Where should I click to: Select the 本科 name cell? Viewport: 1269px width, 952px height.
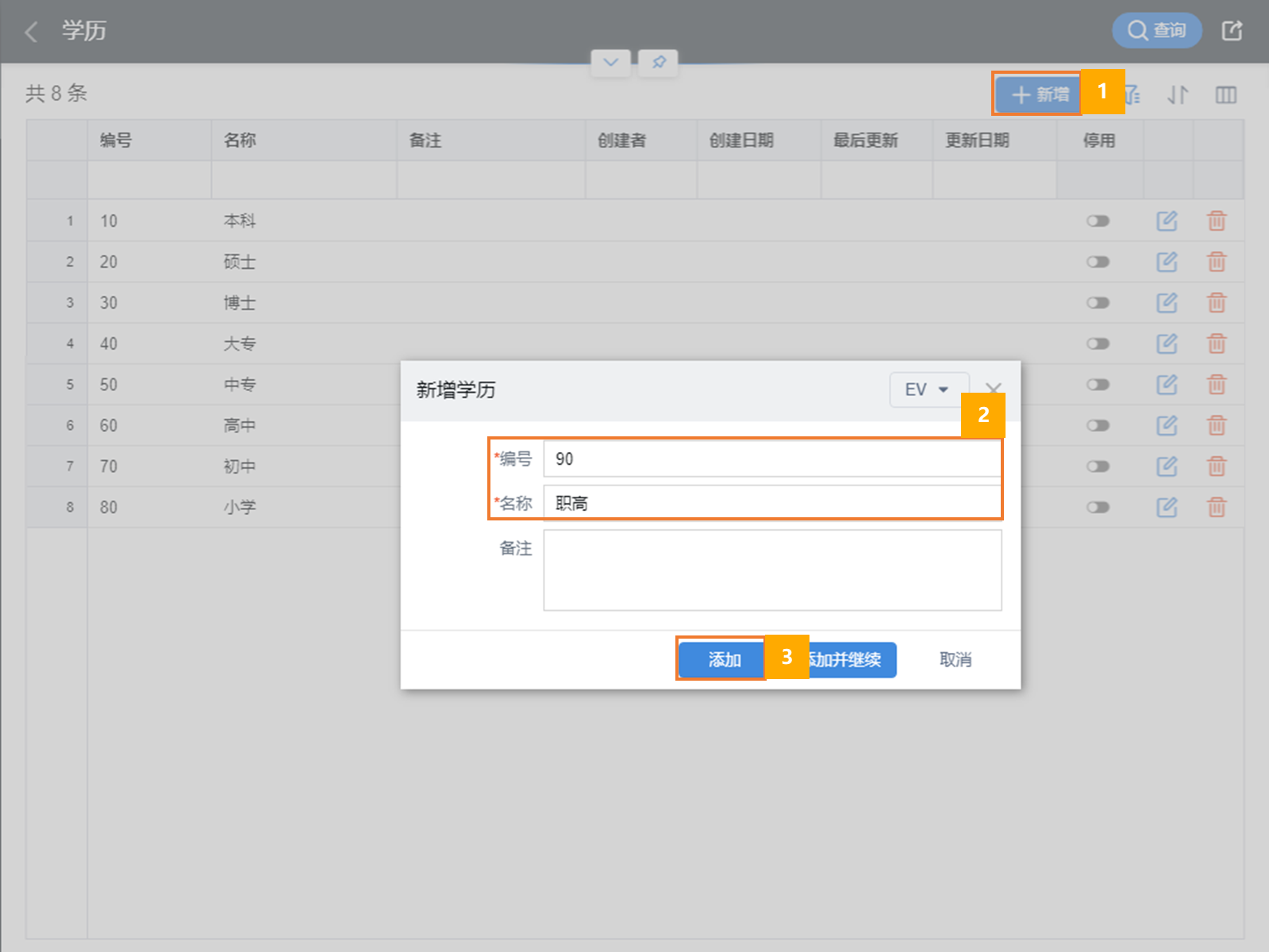pos(304,221)
